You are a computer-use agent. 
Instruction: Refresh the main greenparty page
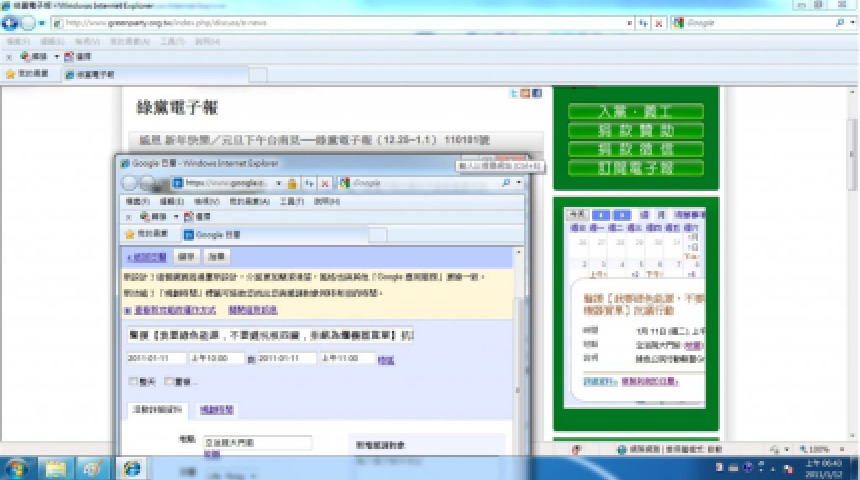point(643,23)
